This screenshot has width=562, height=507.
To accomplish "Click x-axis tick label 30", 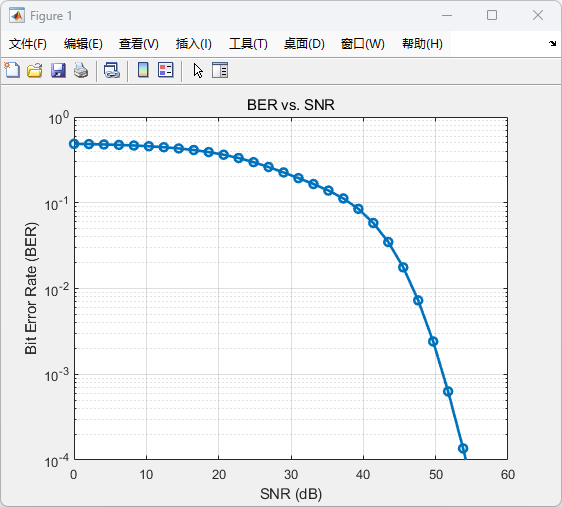I will [x=291, y=475].
